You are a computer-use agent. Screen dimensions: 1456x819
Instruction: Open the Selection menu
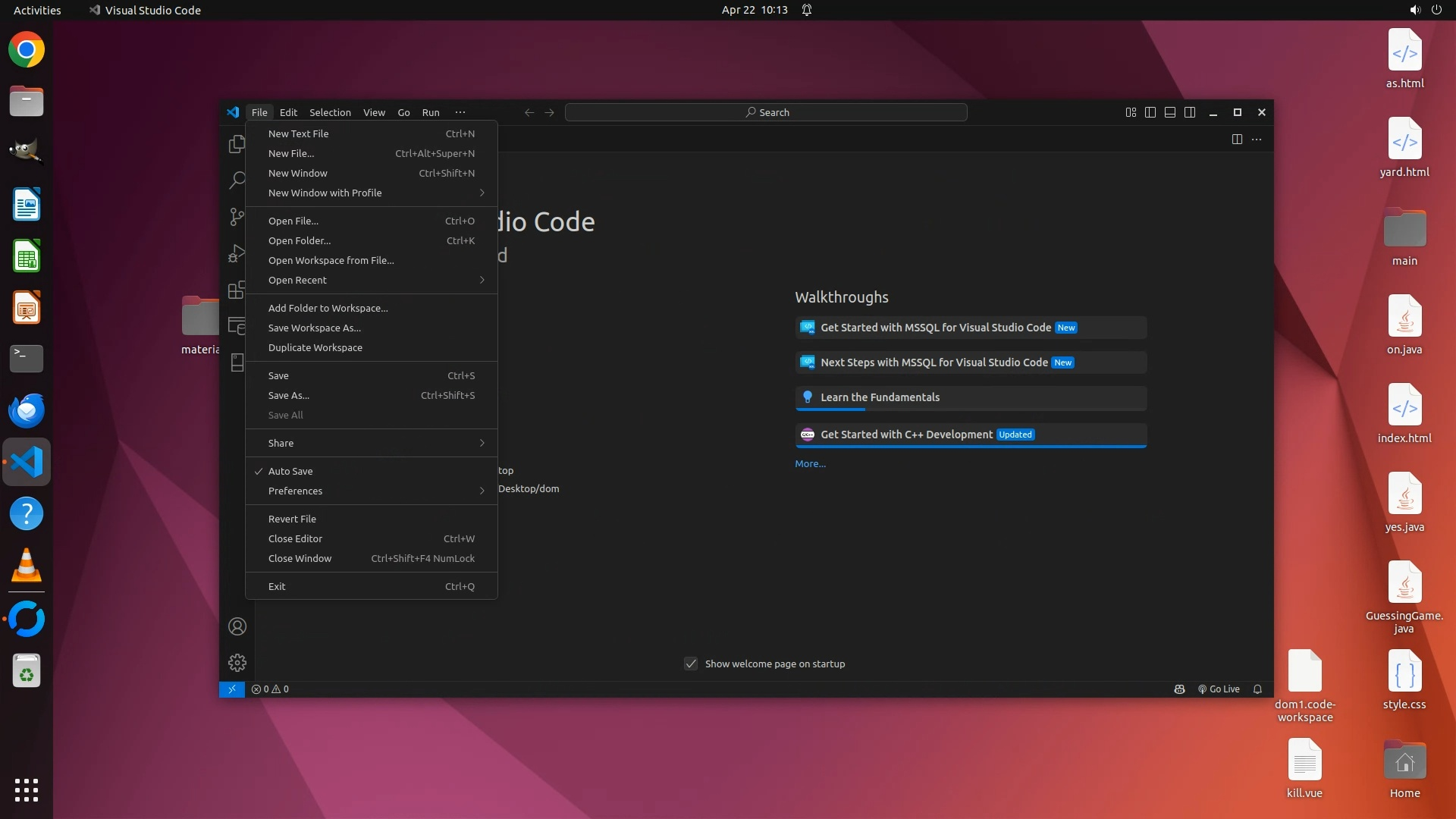(330, 112)
